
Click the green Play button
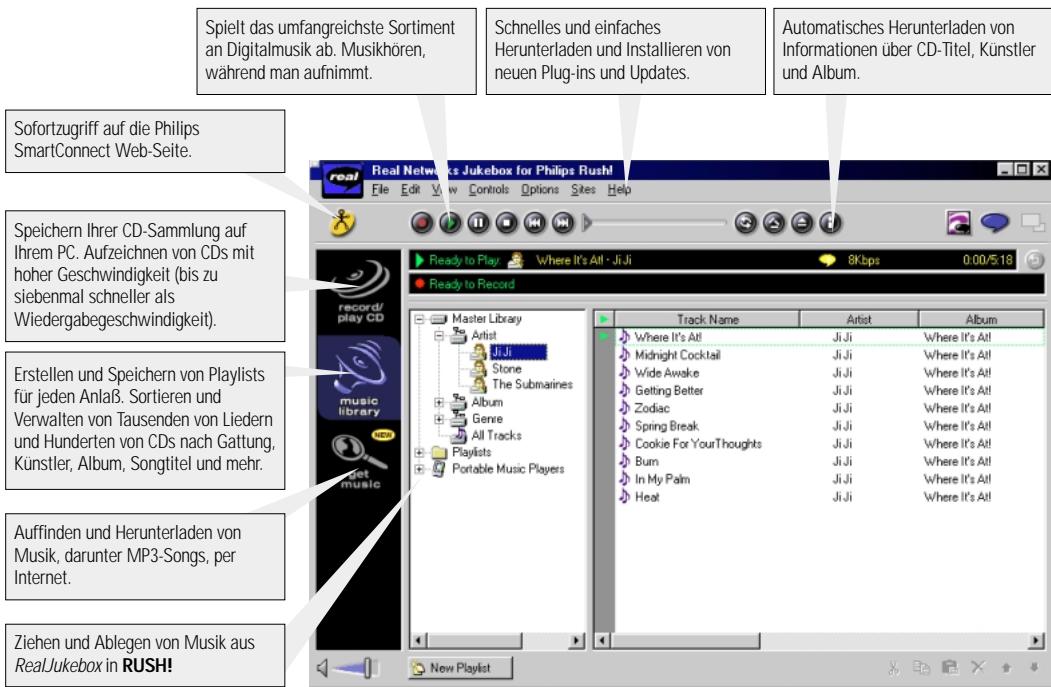coord(450,223)
